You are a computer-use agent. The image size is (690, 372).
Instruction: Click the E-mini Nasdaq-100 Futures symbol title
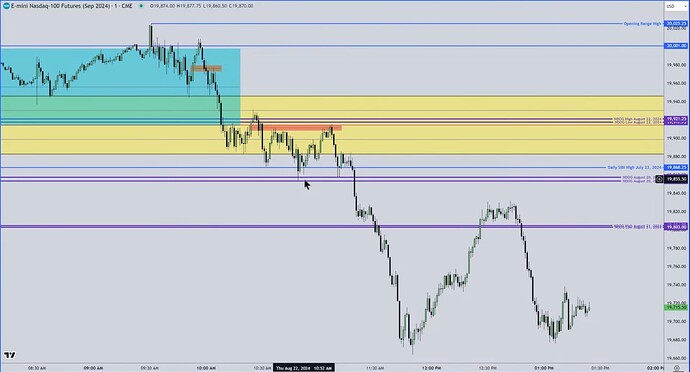[x=72, y=6]
